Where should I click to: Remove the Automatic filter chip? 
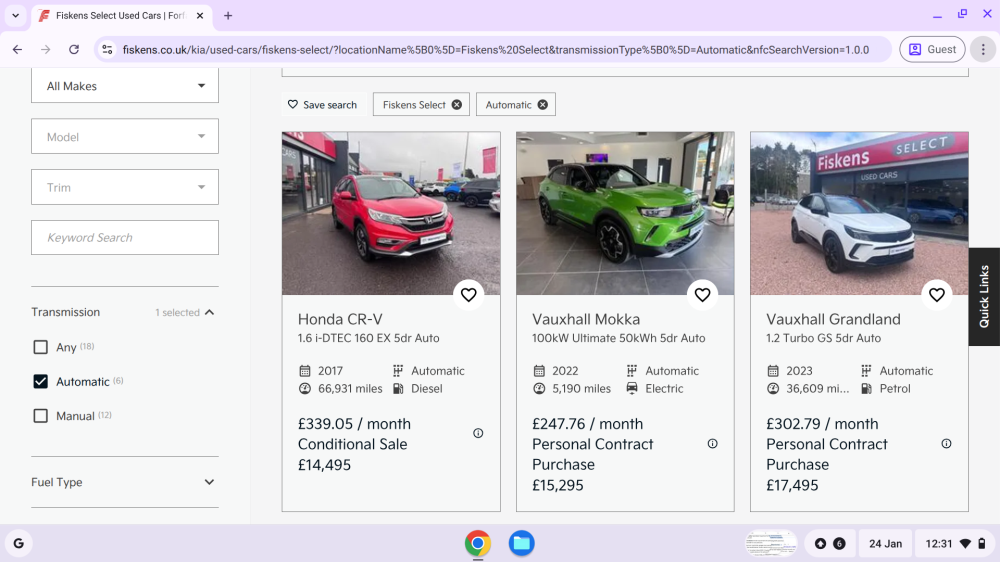[x=542, y=105]
